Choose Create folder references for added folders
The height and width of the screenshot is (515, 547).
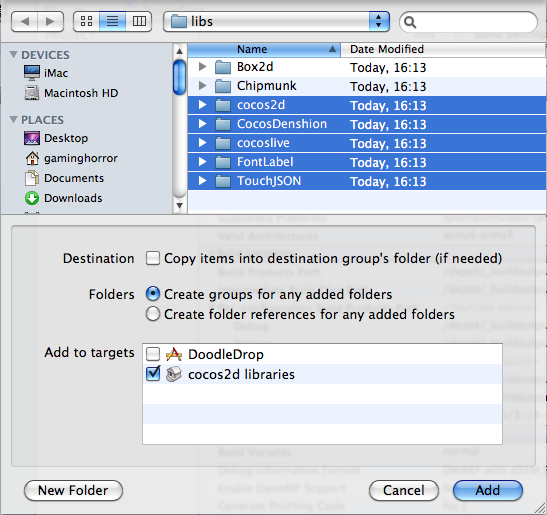coord(153,314)
